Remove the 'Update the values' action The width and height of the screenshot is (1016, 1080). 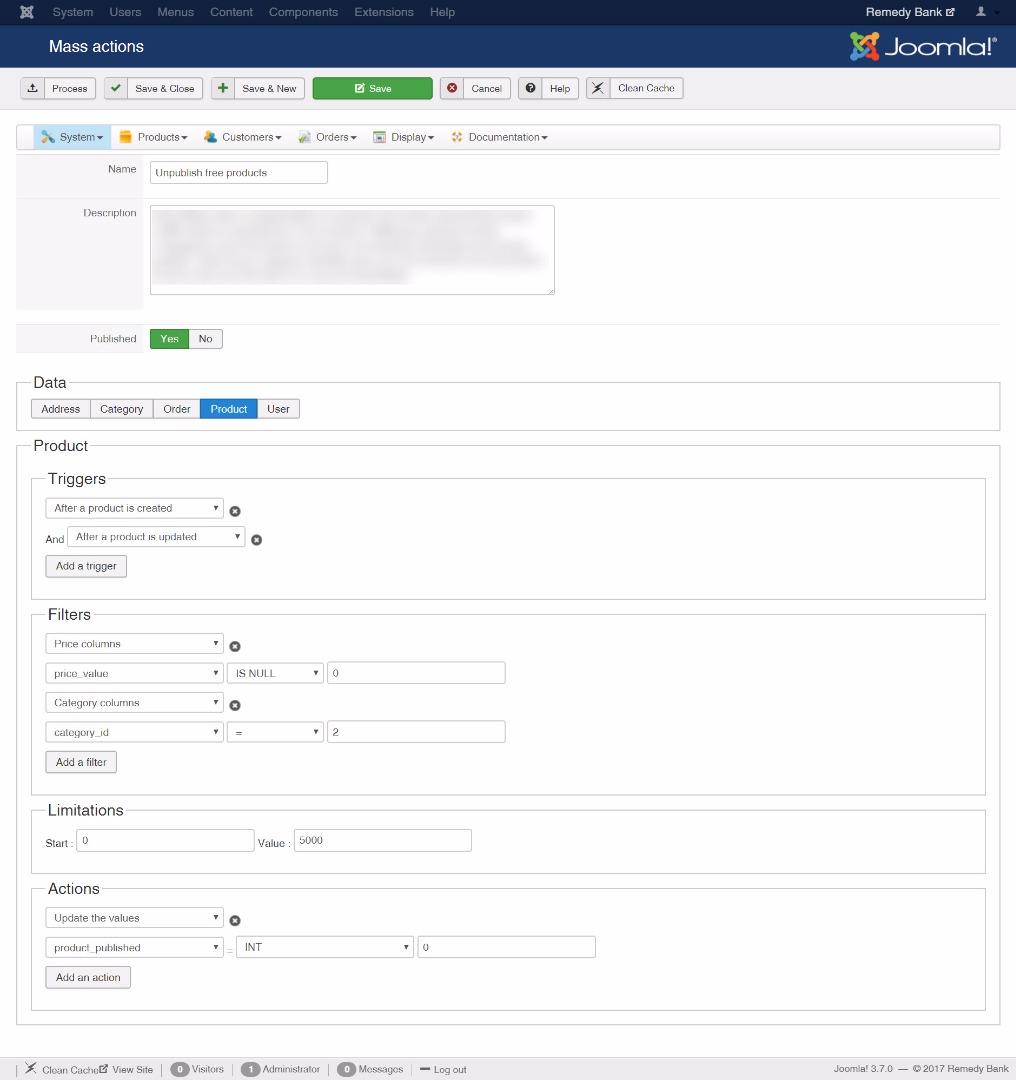click(235, 921)
